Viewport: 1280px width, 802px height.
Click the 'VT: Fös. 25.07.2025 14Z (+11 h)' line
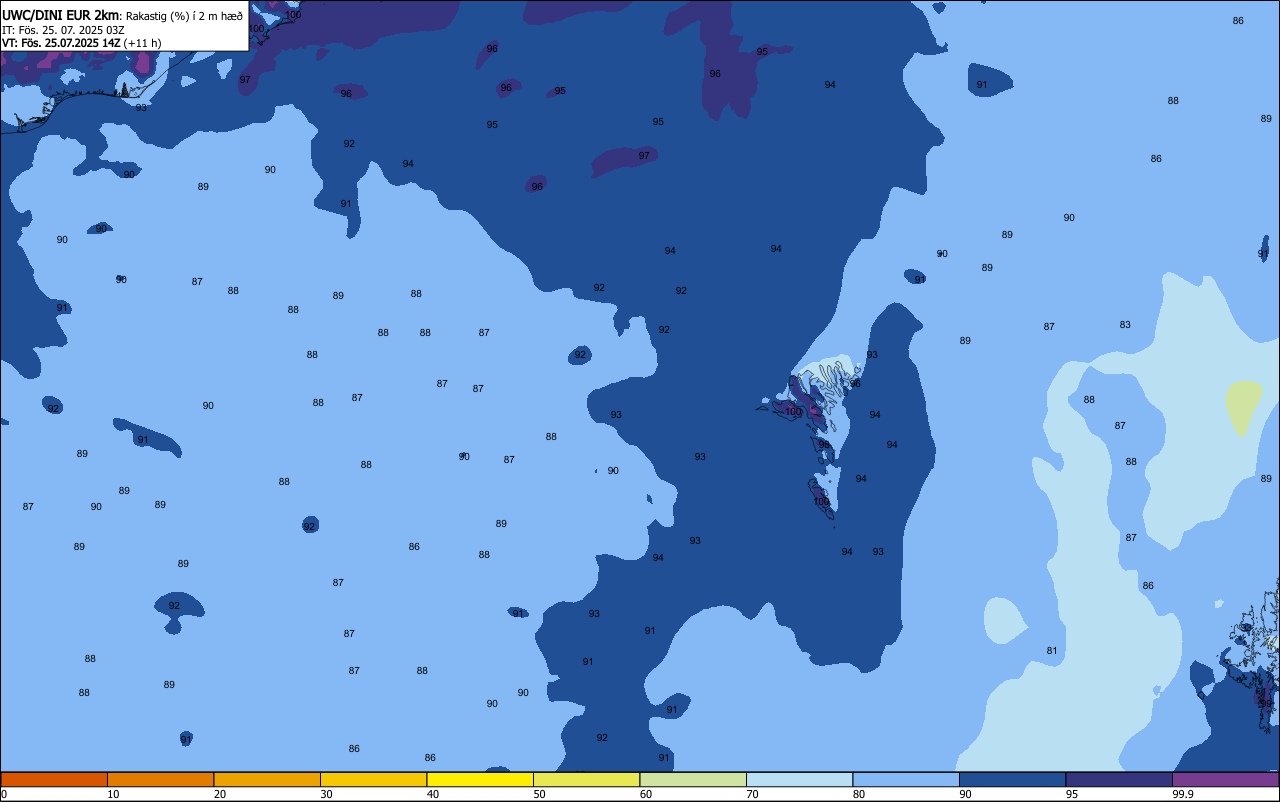(x=82, y=42)
